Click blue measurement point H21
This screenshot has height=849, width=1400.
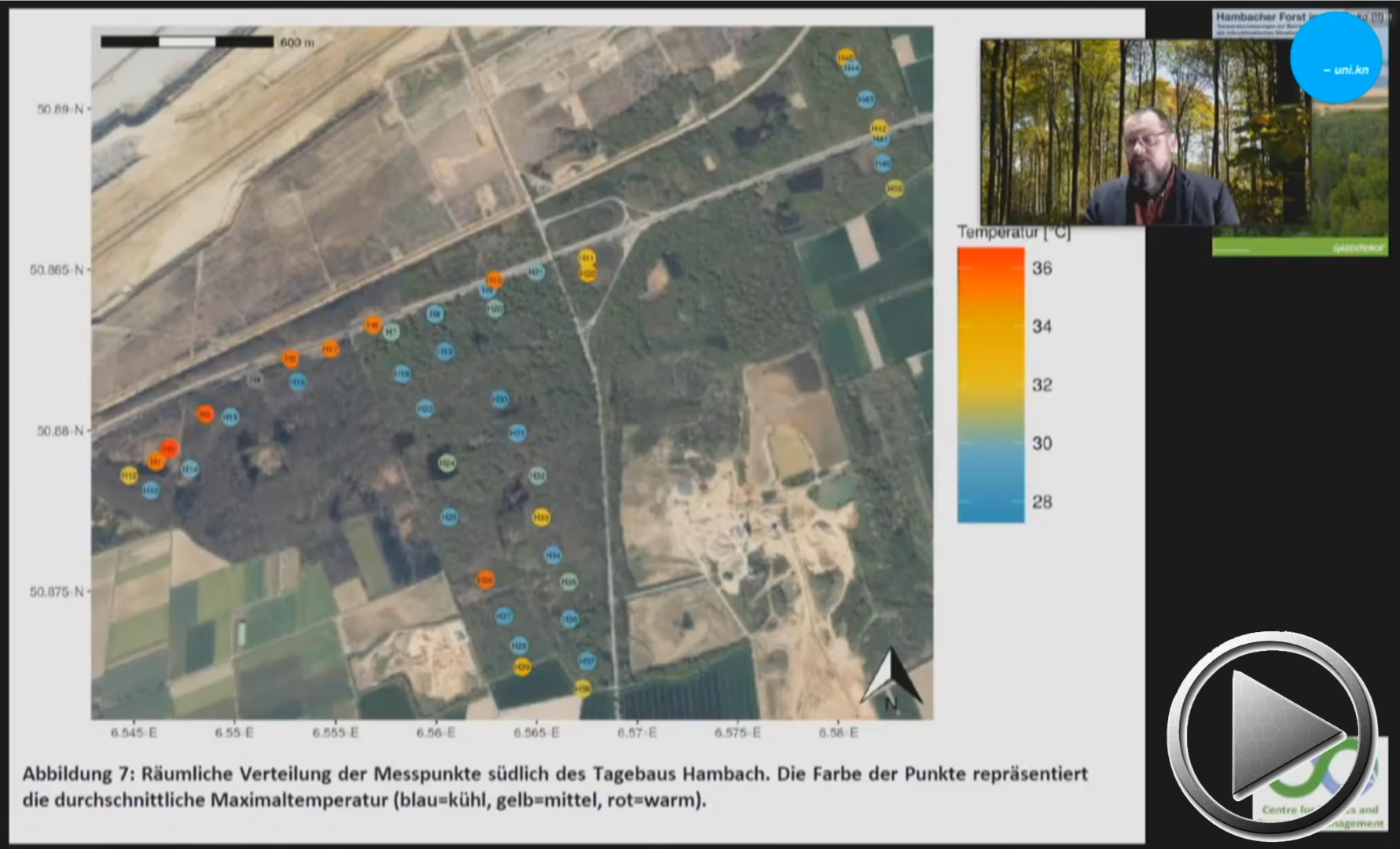click(536, 273)
